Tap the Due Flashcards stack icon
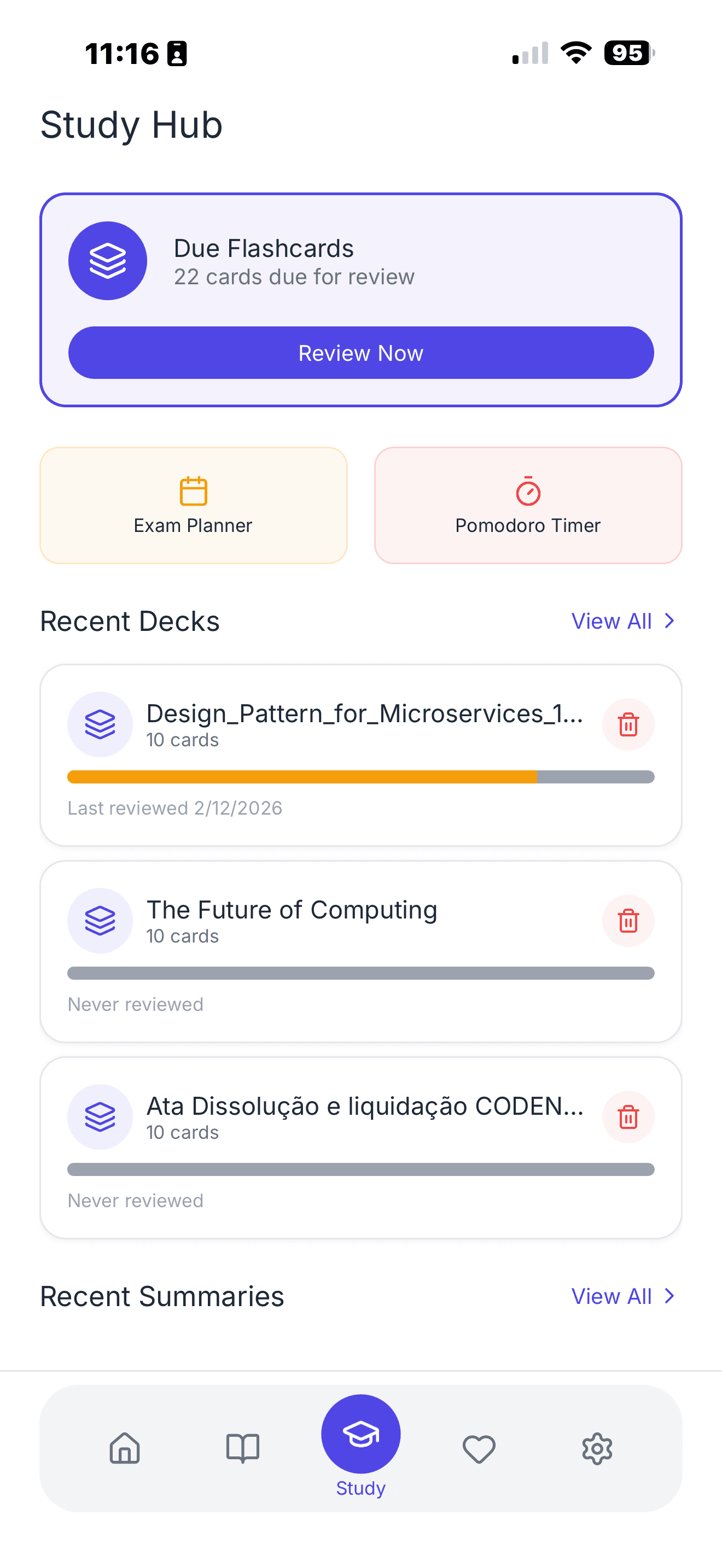The image size is (722, 1568). [x=108, y=261]
